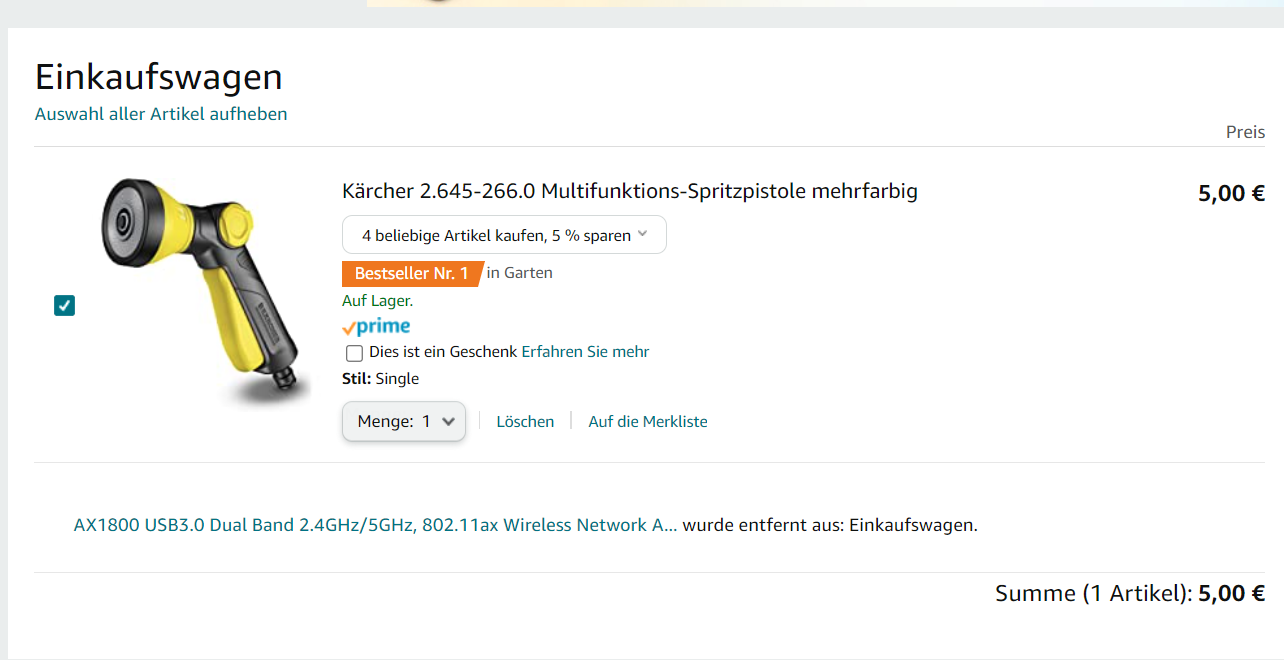Click the 'Summe (1 Artikel)' subtotal text
The height and width of the screenshot is (660, 1284).
(x=1092, y=593)
